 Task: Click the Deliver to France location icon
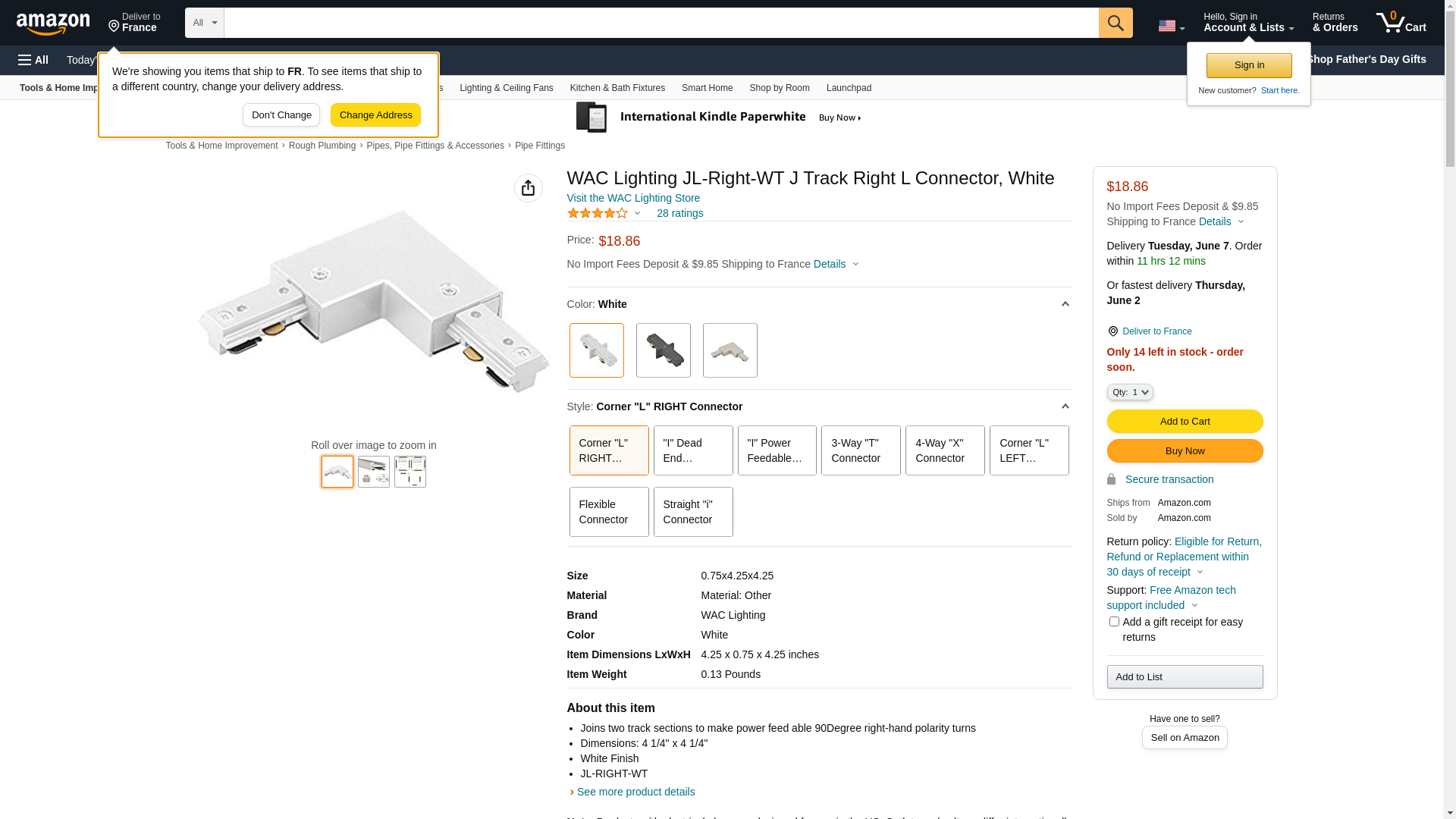click(x=1112, y=331)
